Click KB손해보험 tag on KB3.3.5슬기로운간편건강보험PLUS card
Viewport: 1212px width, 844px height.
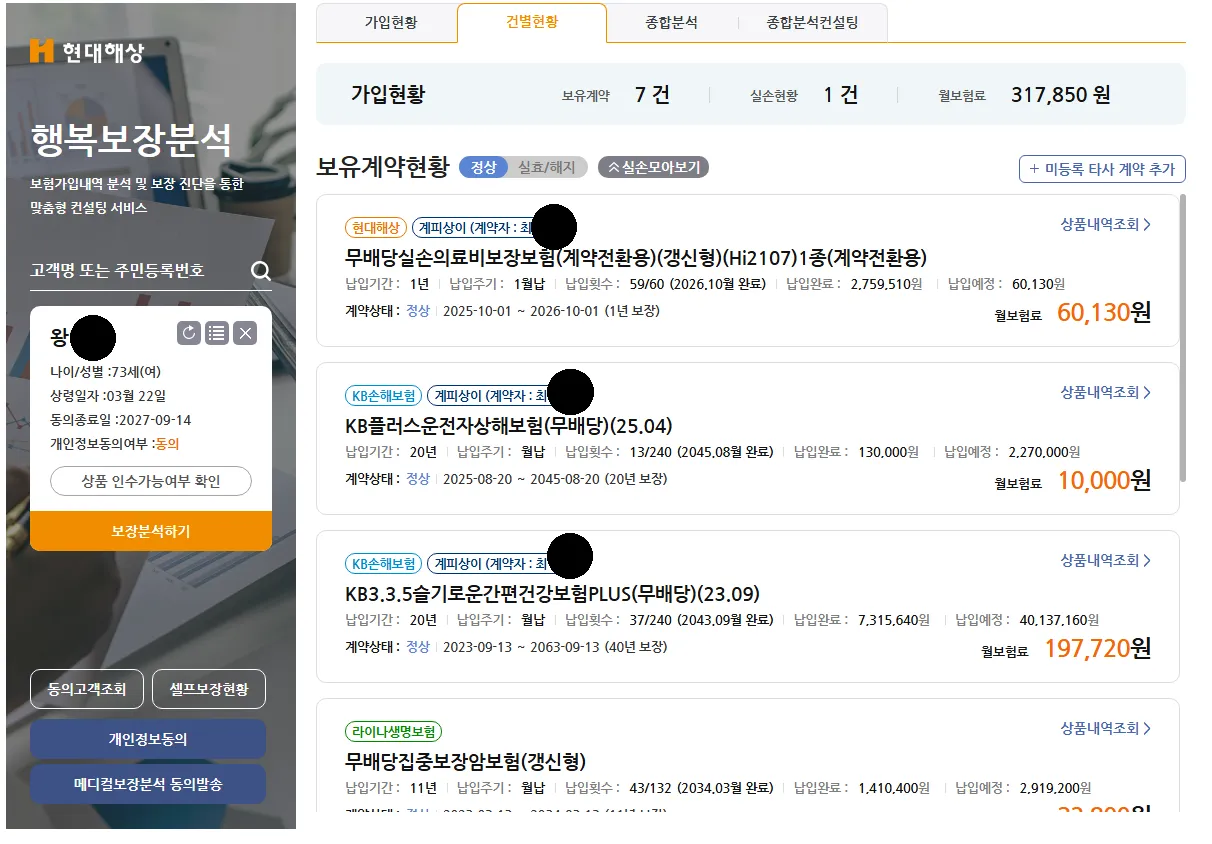(384, 563)
